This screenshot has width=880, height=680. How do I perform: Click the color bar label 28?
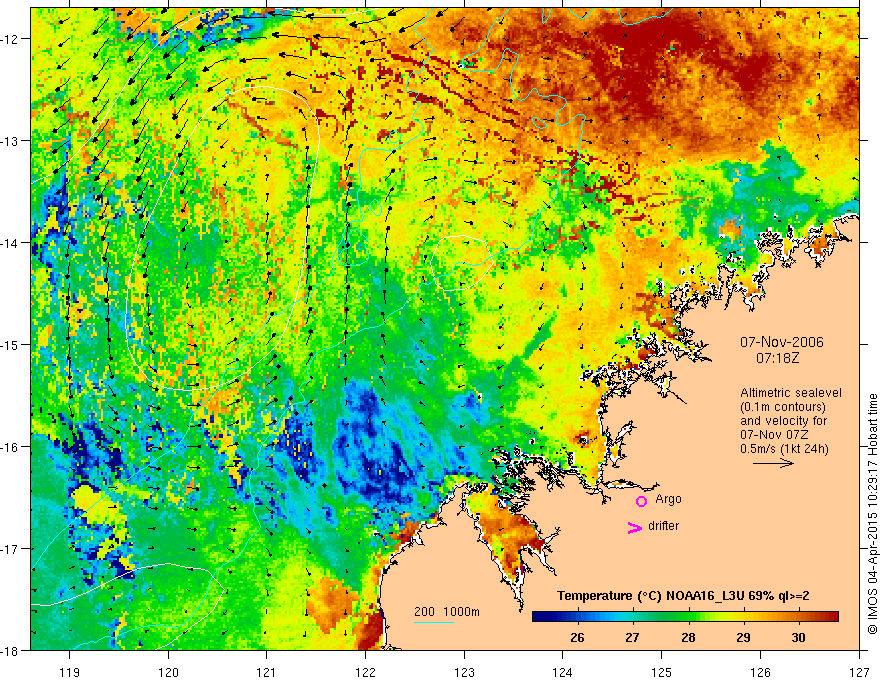(x=688, y=637)
